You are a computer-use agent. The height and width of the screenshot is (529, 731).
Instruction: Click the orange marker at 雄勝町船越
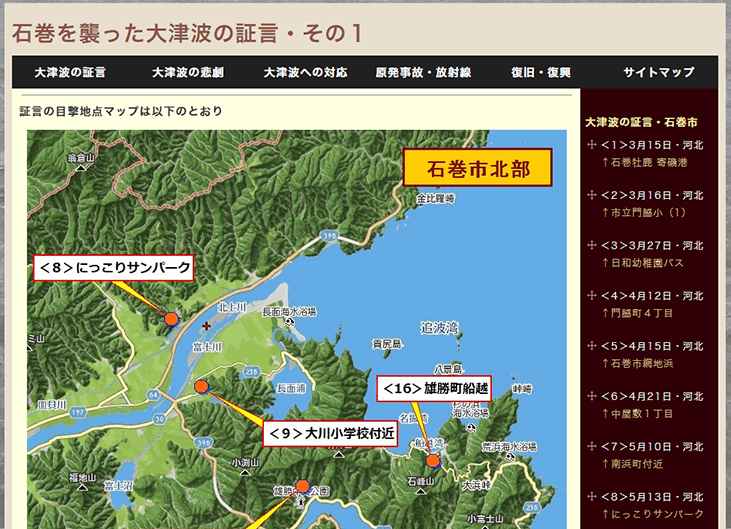433,461
